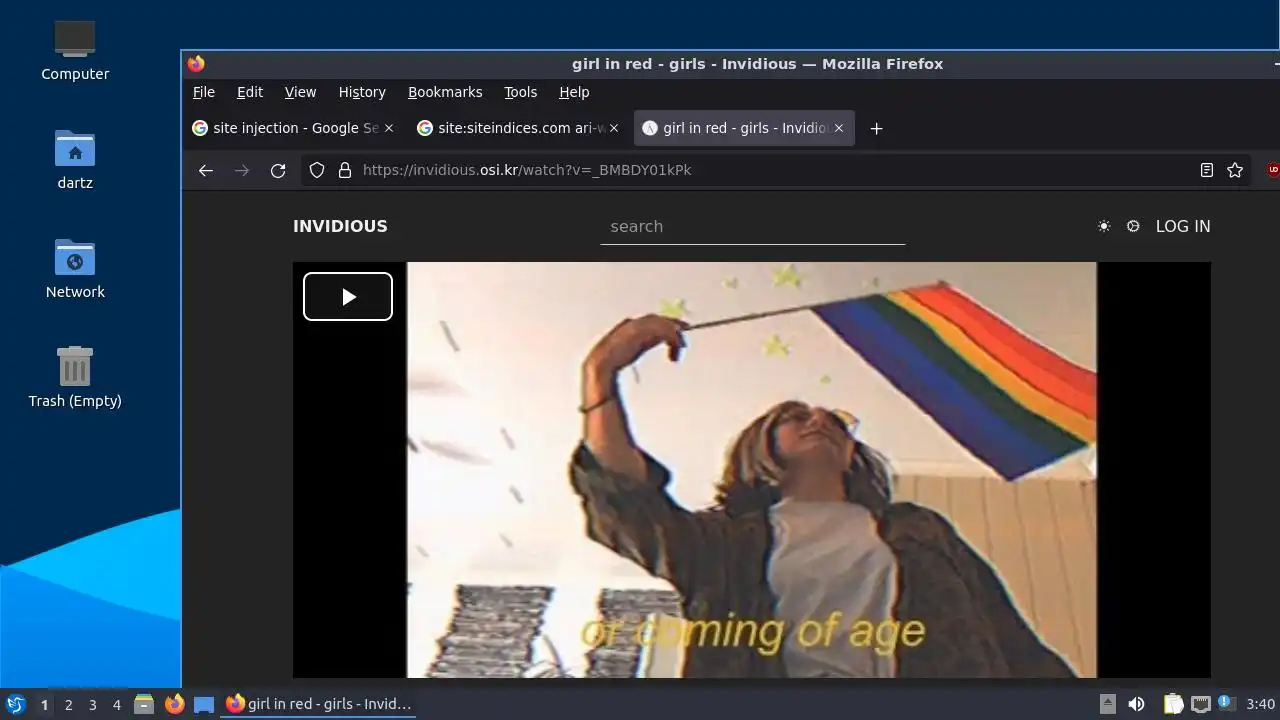The height and width of the screenshot is (720, 1280).
Task: Click the show desktop taskbar icon
Action: point(204,704)
